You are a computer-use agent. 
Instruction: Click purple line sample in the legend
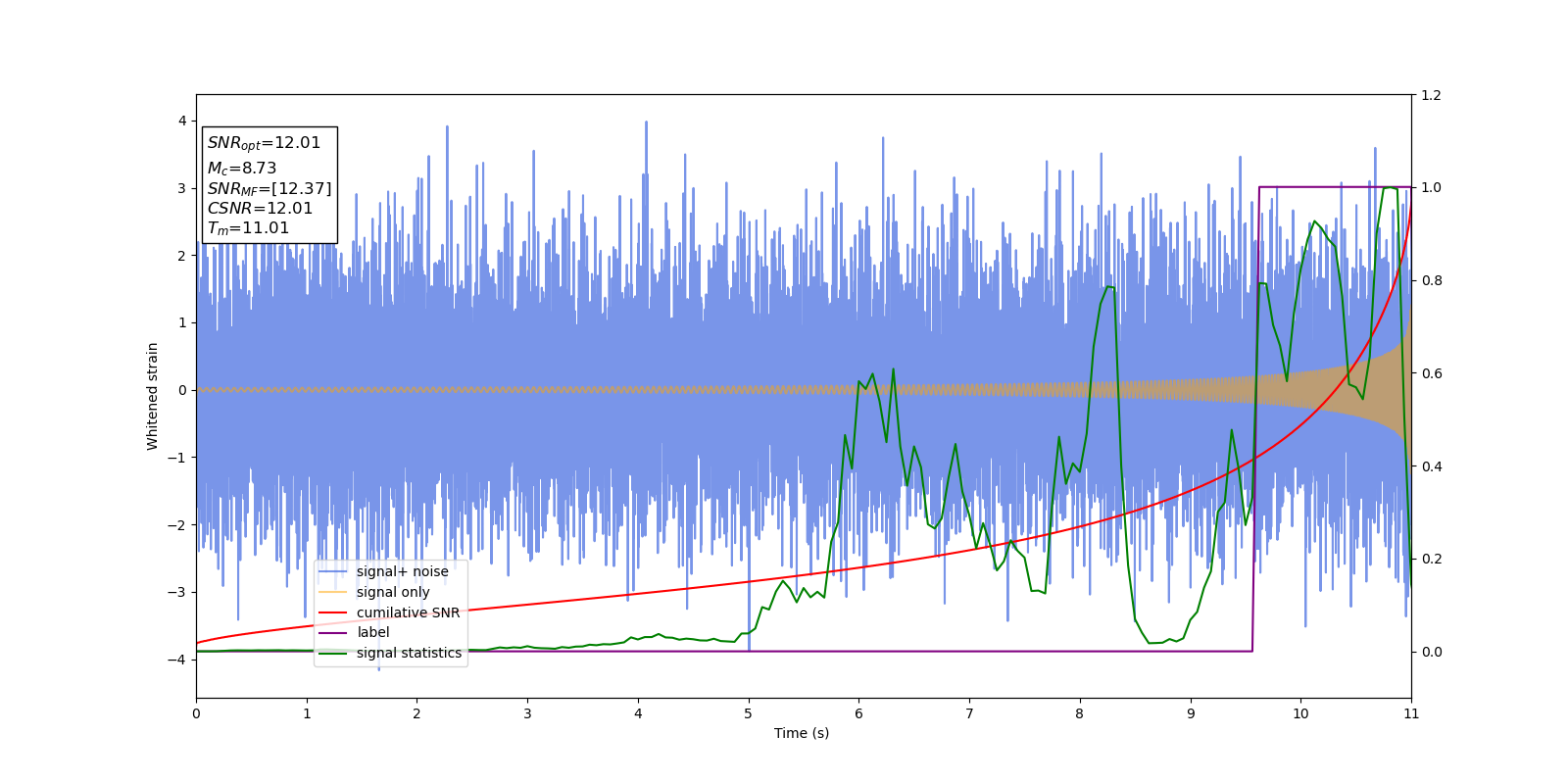pos(333,633)
